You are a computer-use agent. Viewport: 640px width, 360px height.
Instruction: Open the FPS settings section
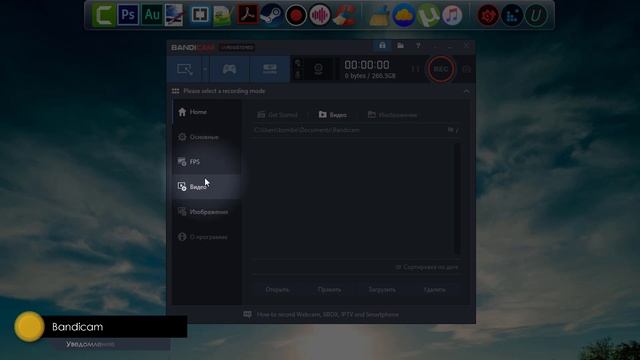pyautogui.click(x=207, y=162)
